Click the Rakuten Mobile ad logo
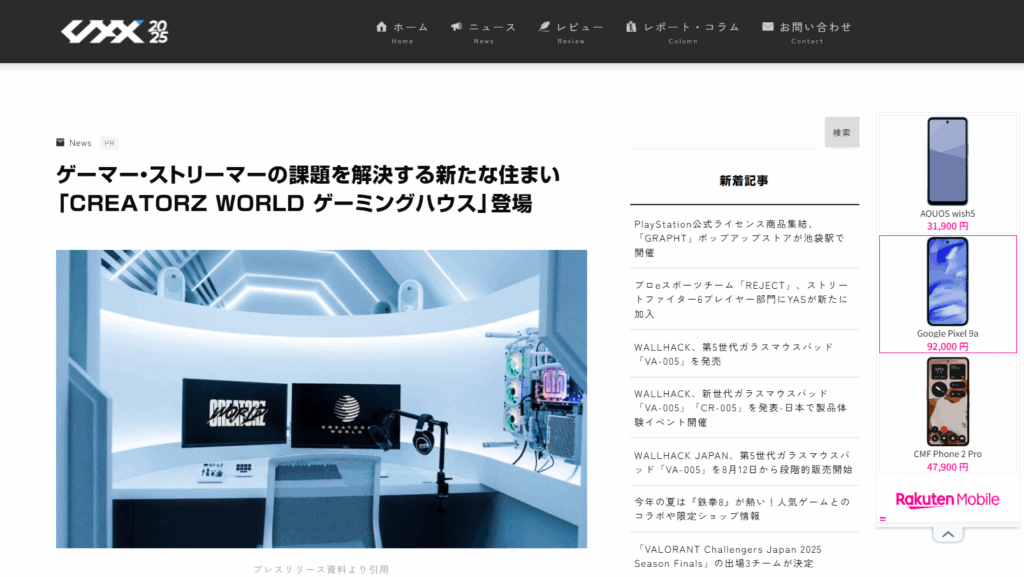This screenshot has height=577, width=1024. [x=948, y=499]
